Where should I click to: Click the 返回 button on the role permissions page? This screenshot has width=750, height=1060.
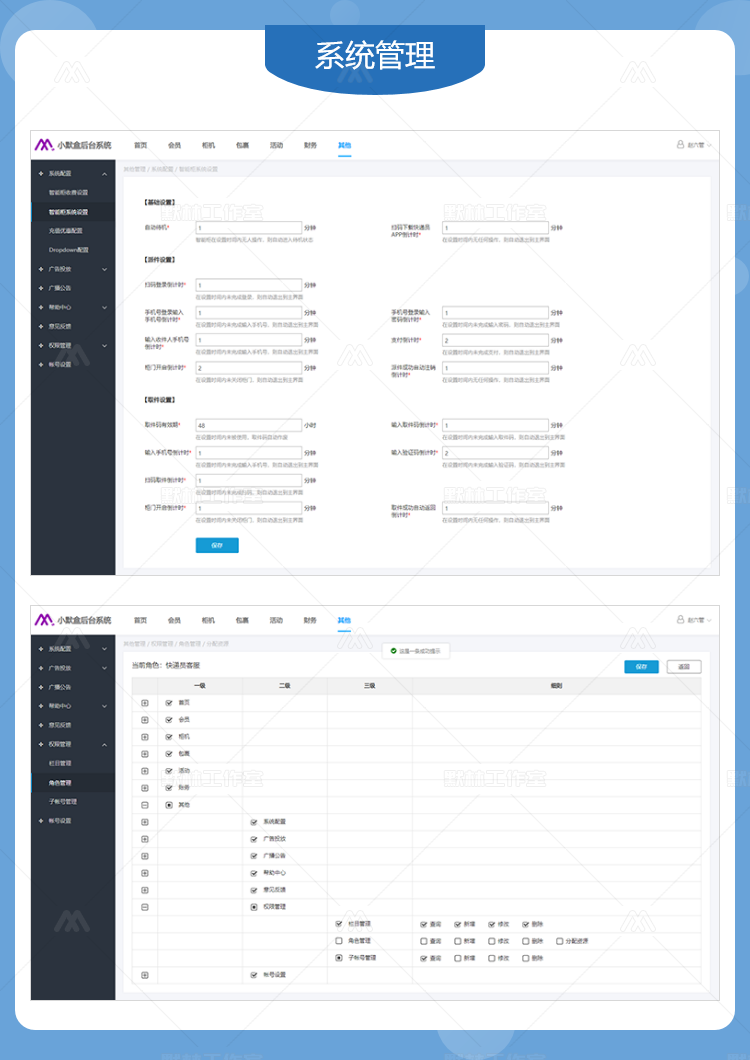[684, 667]
